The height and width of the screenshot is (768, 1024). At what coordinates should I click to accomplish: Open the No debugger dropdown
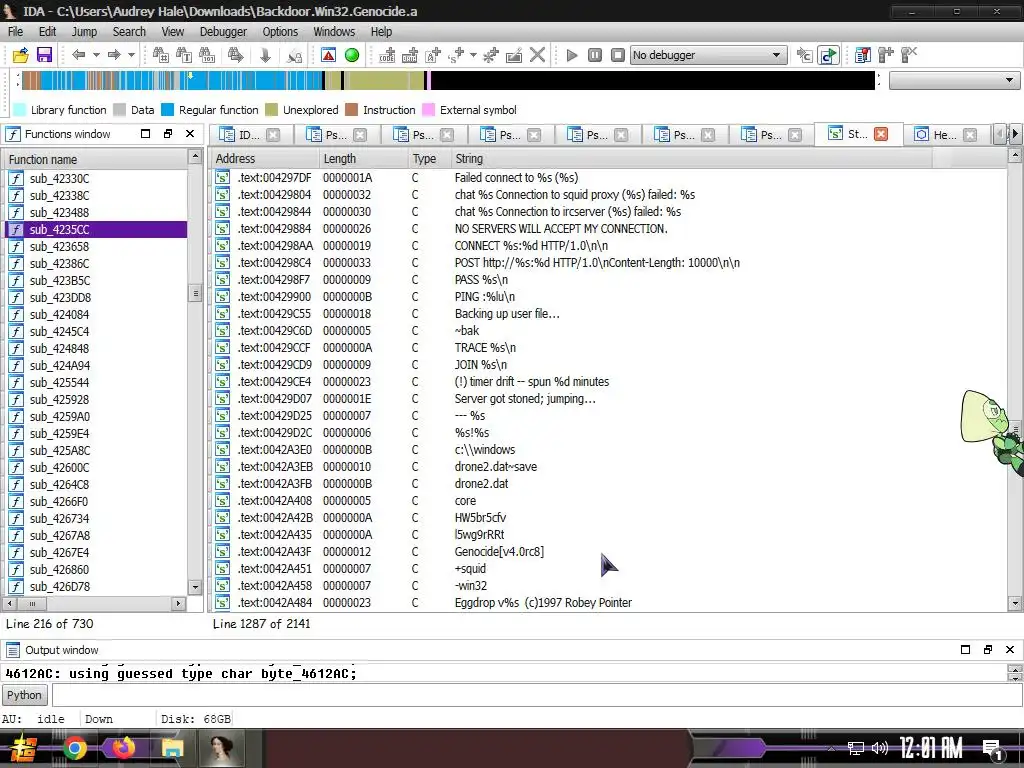tap(709, 55)
